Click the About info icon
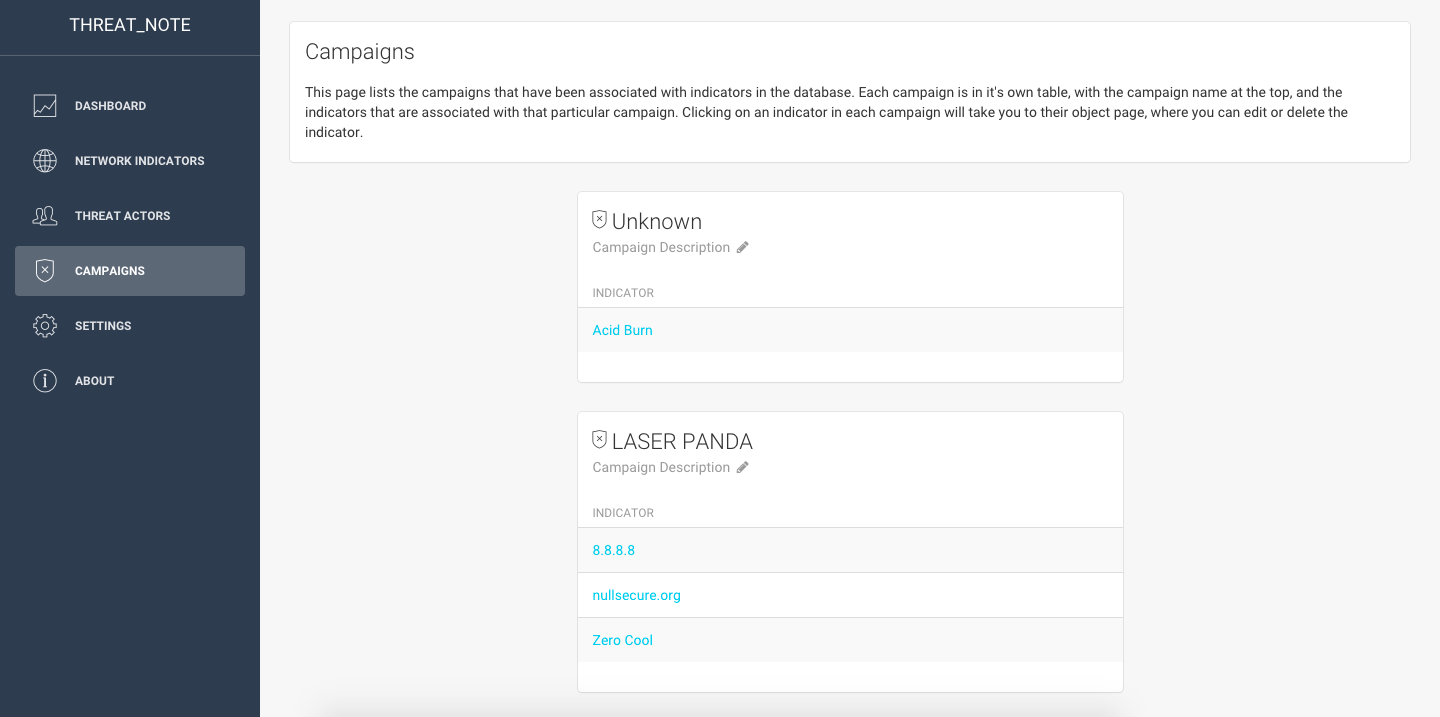The height and width of the screenshot is (717, 1440). [45, 381]
